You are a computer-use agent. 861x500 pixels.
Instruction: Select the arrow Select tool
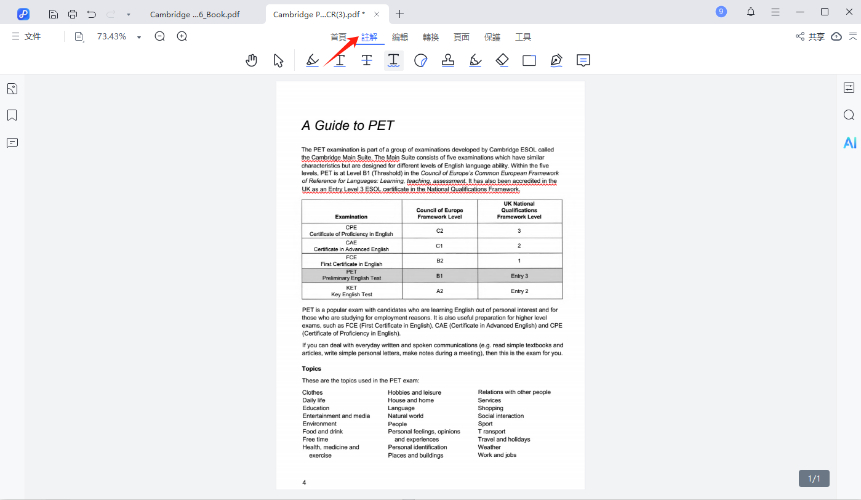278,60
